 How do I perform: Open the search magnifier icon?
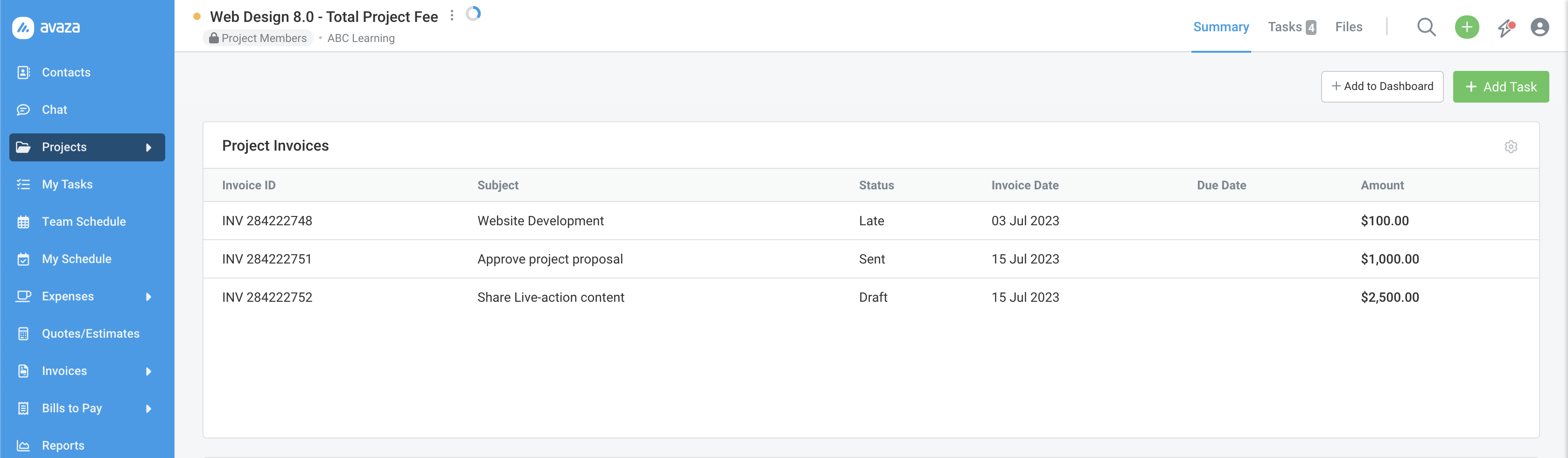tap(1426, 28)
